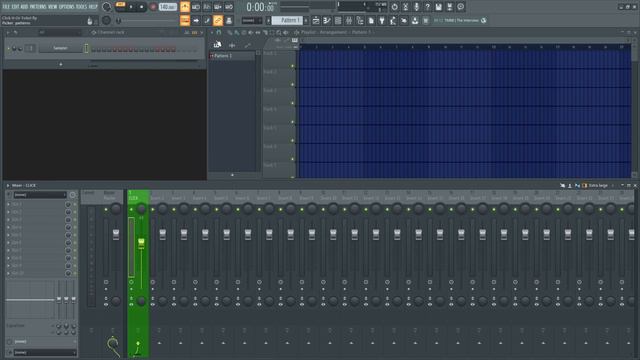Image resolution: width=640 pixels, height=360 pixels.
Task: Toggle the step editing mode button
Action: click(207, 20)
